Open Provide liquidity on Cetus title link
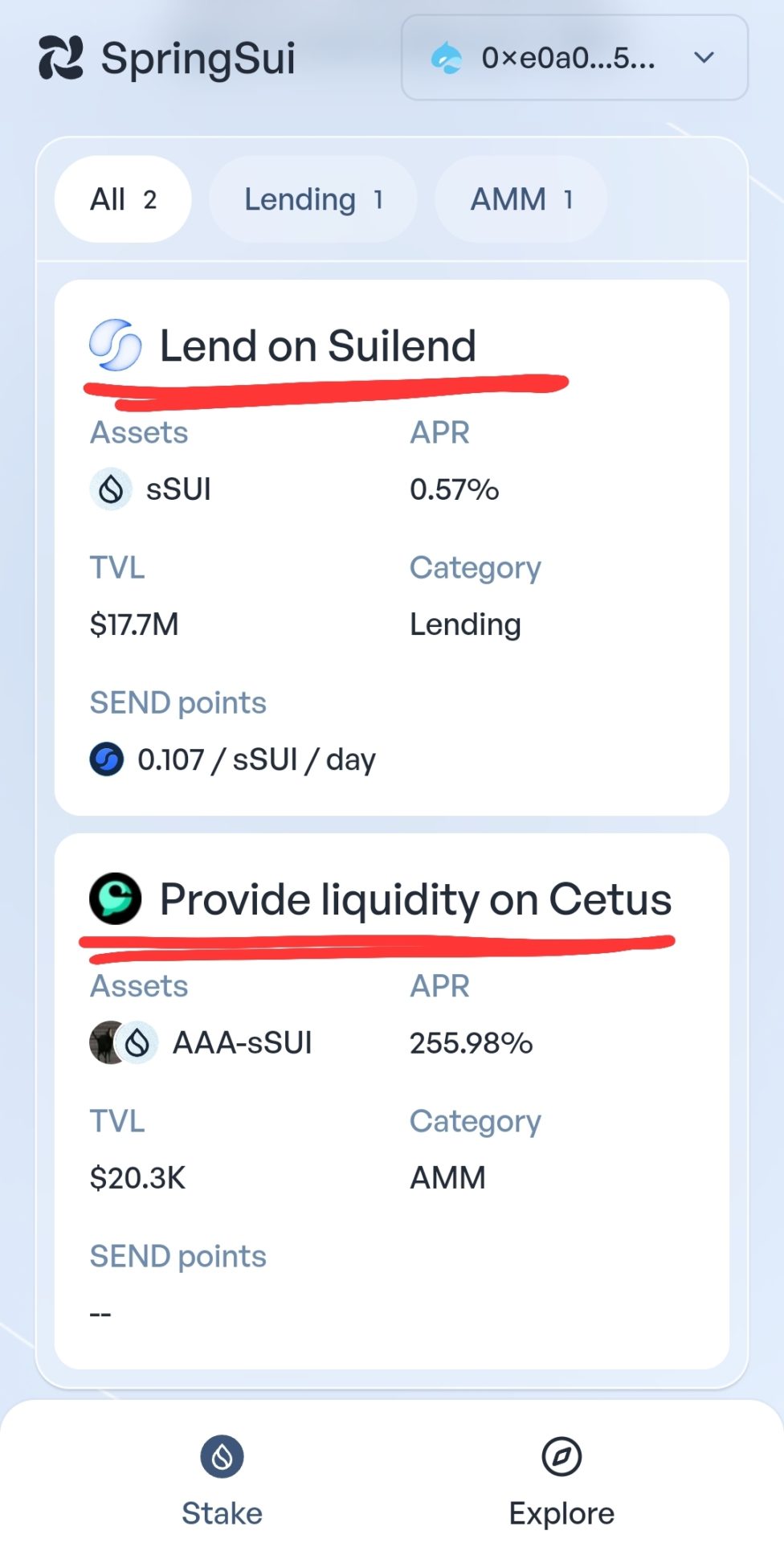 tap(415, 899)
